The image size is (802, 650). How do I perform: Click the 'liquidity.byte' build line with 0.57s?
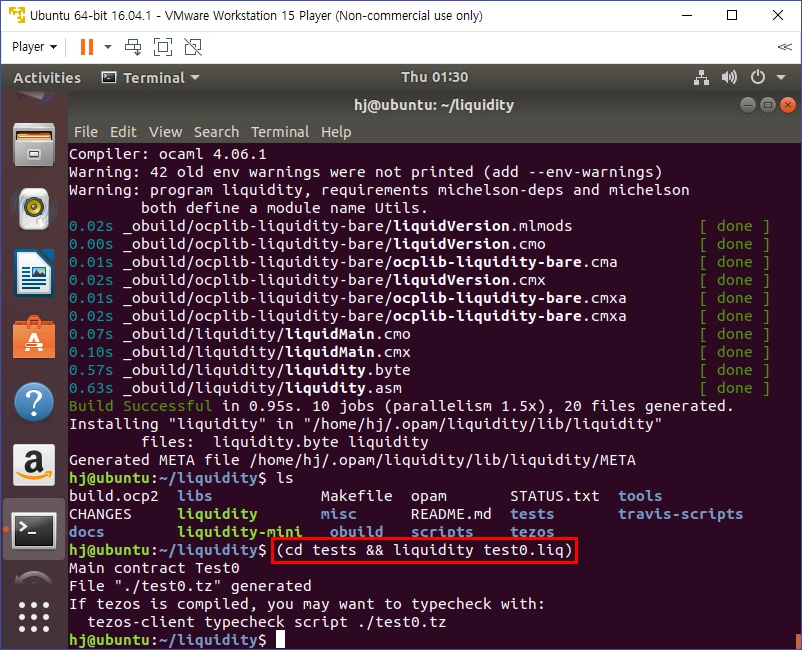pyautogui.click(x=240, y=370)
